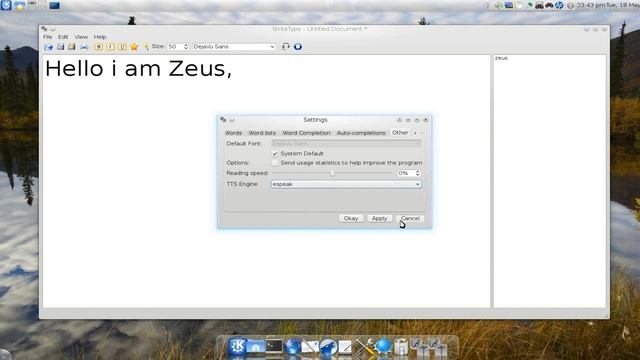The image size is (640, 360).
Task: Open the home folder icon in dock
Action: click(256, 347)
